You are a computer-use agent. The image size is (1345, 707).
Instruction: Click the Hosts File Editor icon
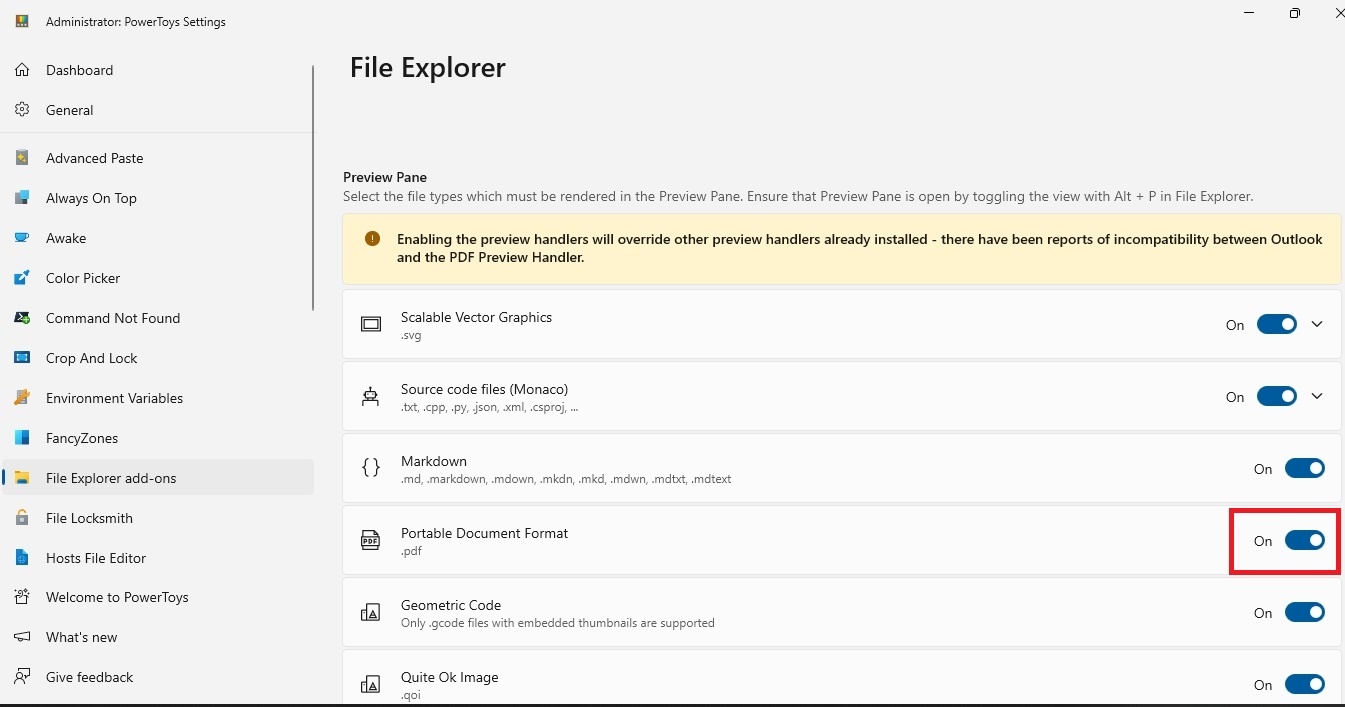coord(22,558)
